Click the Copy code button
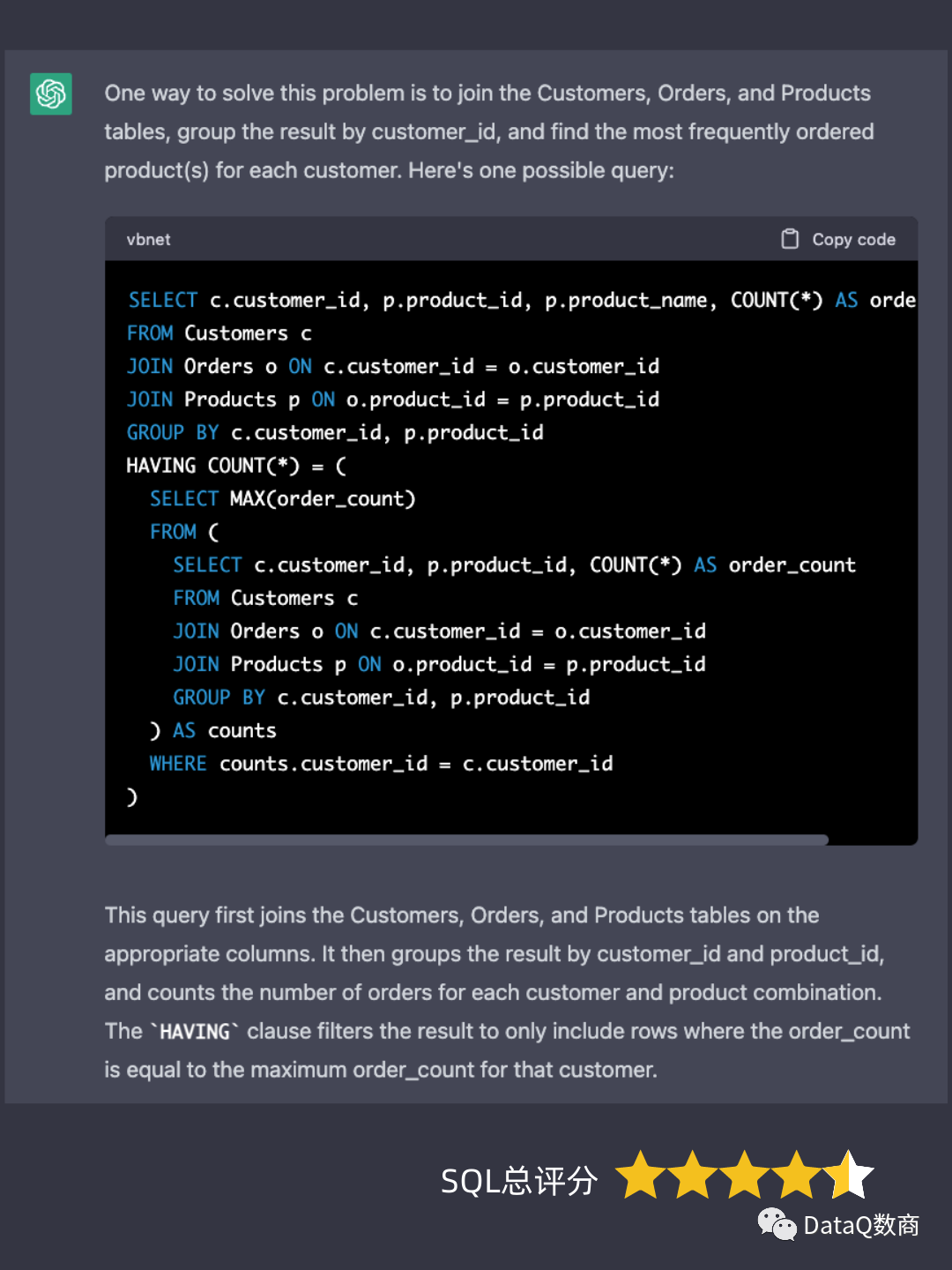The width and height of the screenshot is (952, 1270). click(838, 239)
